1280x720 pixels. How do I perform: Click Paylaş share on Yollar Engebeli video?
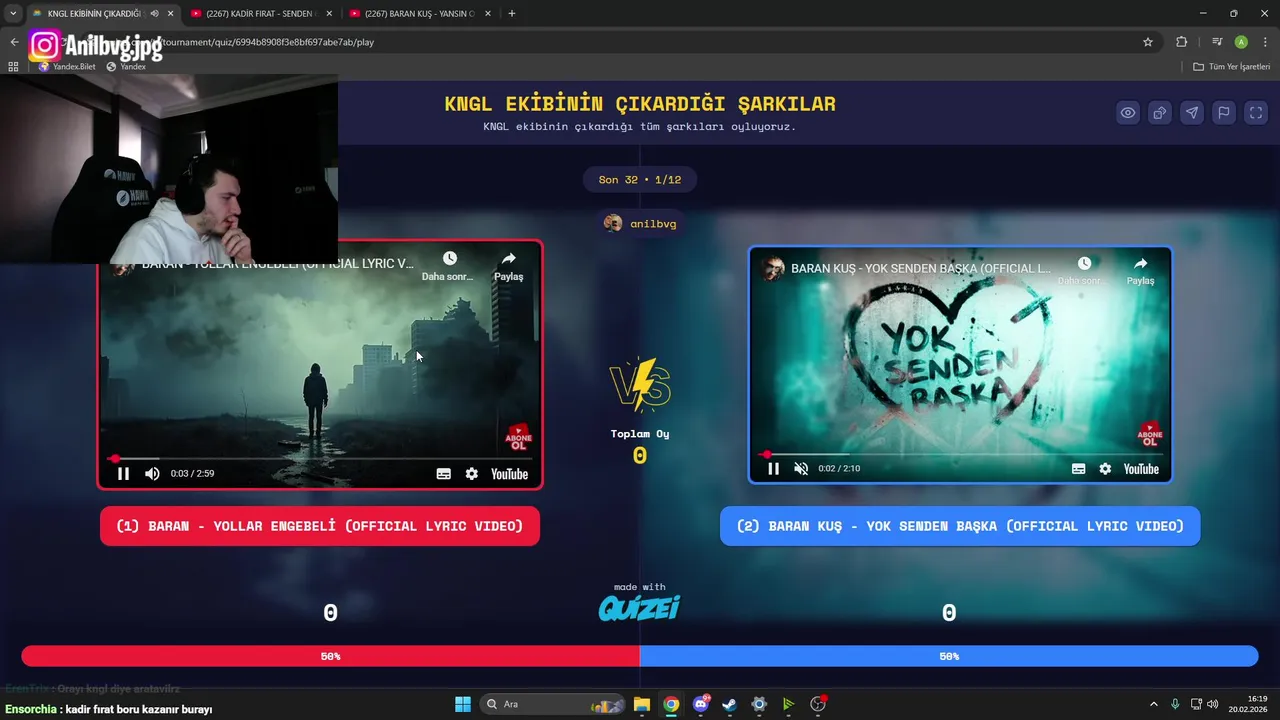508,266
